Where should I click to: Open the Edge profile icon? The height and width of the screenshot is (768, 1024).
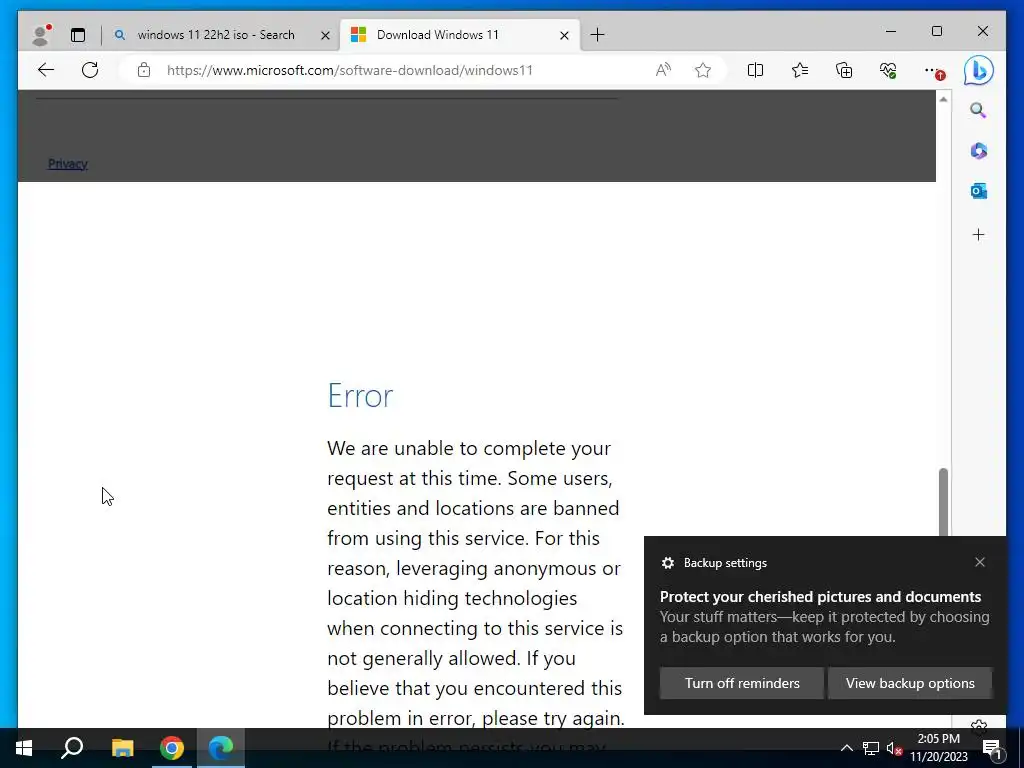tap(41, 35)
